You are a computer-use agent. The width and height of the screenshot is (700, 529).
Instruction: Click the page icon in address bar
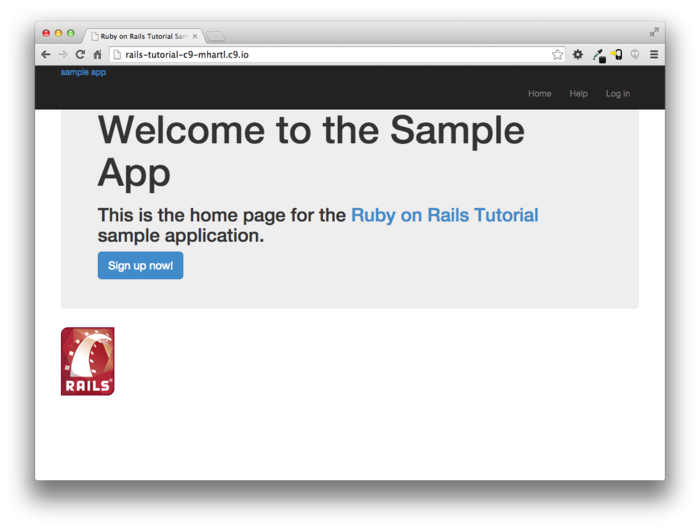(117, 54)
